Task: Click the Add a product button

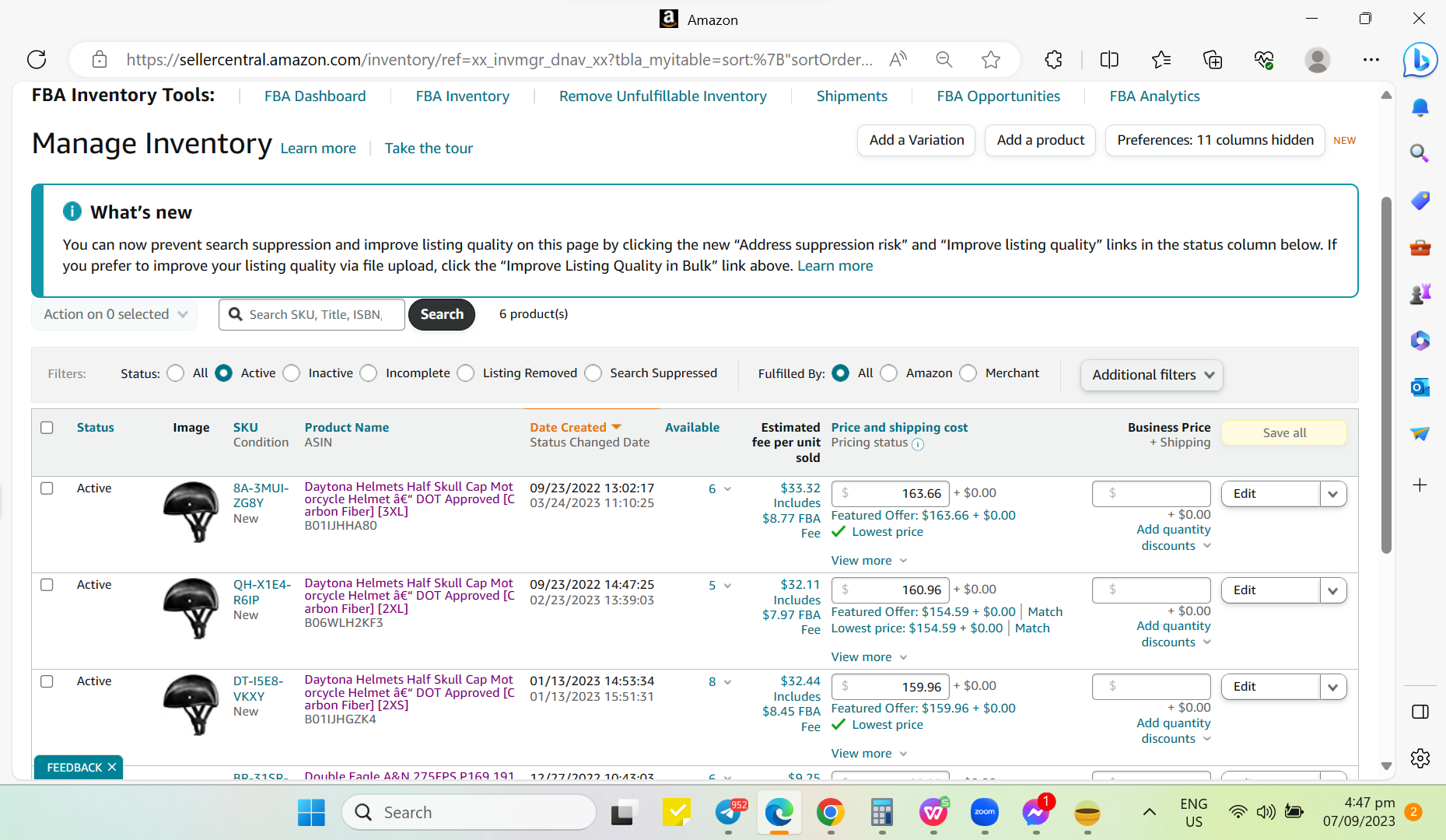Action: coord(1041,140)
